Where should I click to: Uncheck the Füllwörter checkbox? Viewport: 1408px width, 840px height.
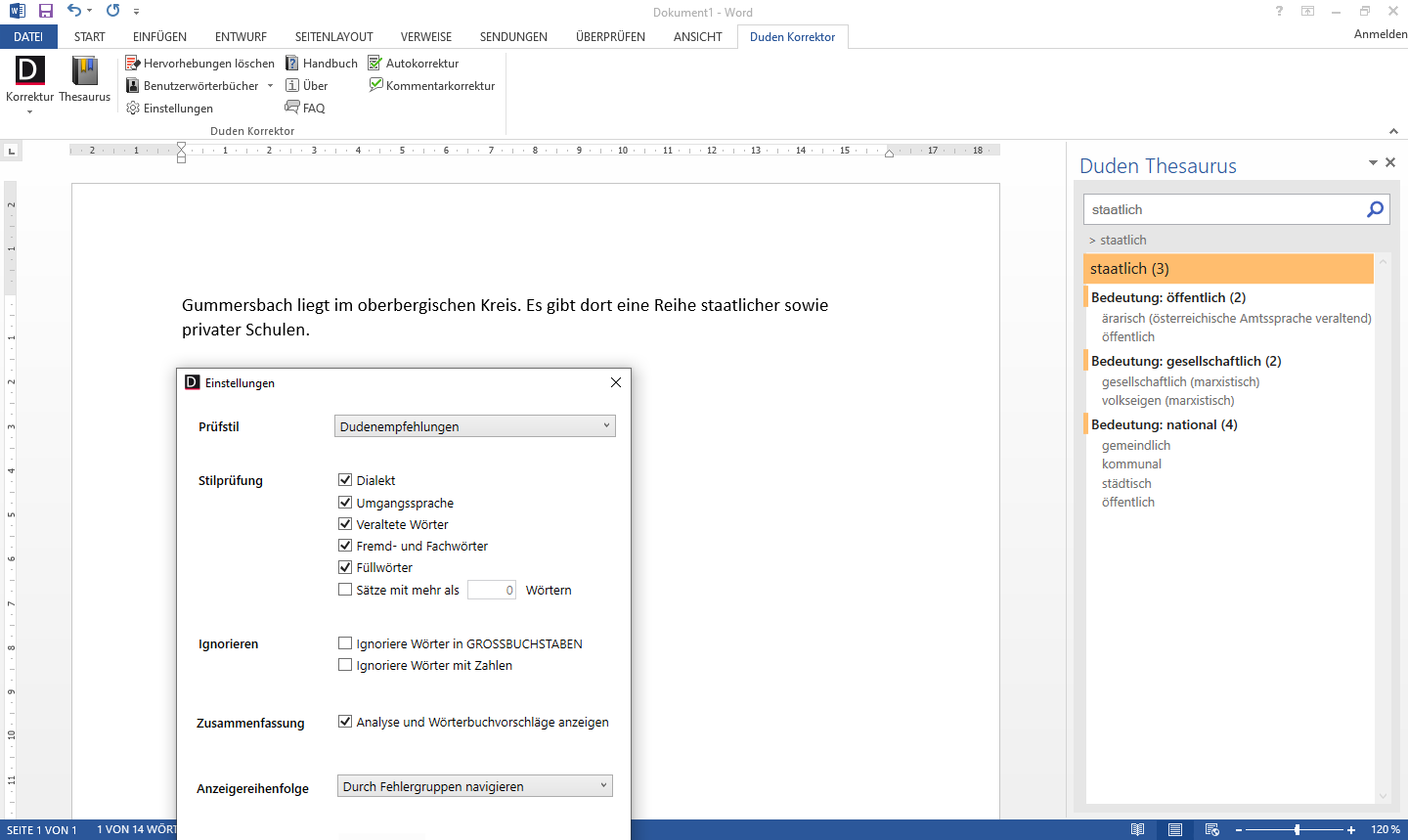coord(345,566)
